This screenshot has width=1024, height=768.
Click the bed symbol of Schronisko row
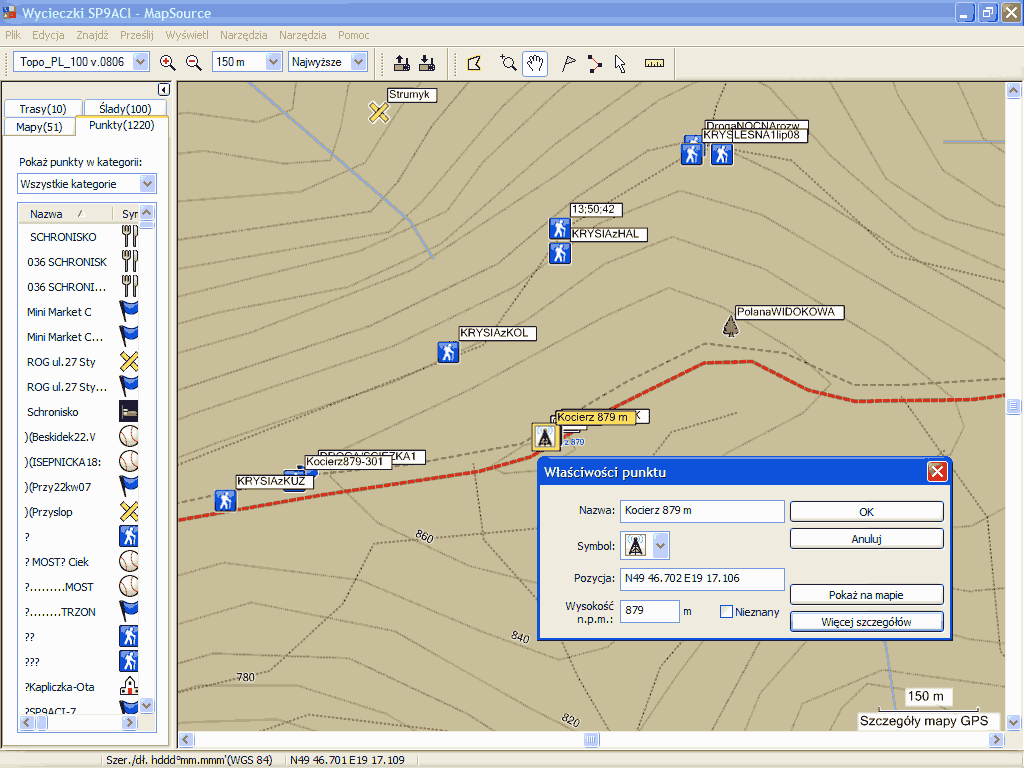click(x=129, y=411)
